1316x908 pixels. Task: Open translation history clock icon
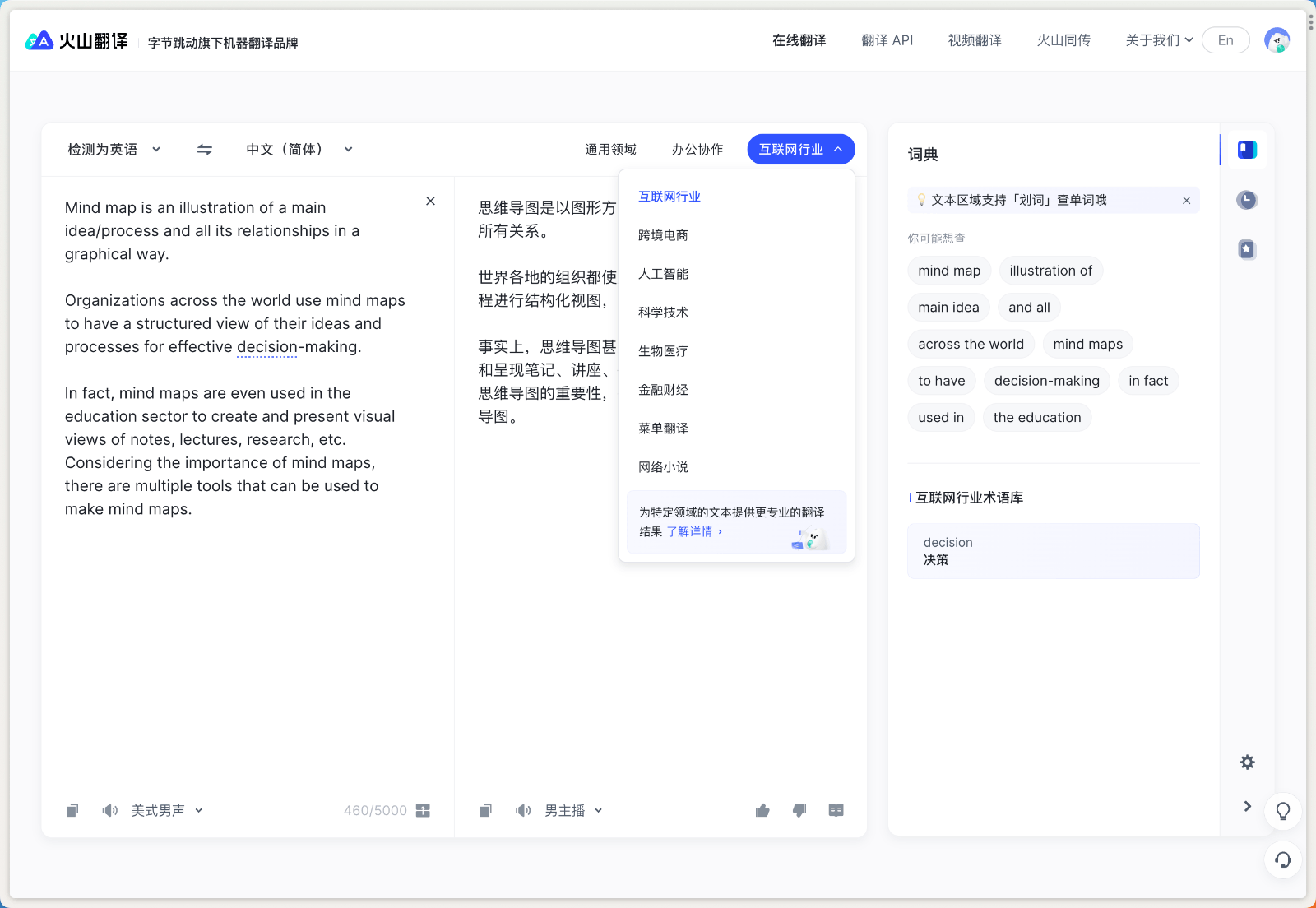tap(1247, 200)
